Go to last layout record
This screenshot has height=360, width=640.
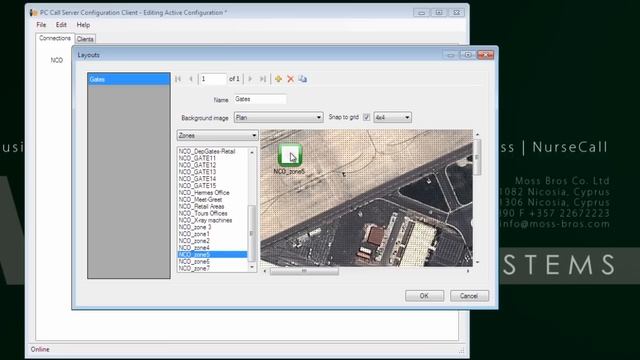[263, 79]
